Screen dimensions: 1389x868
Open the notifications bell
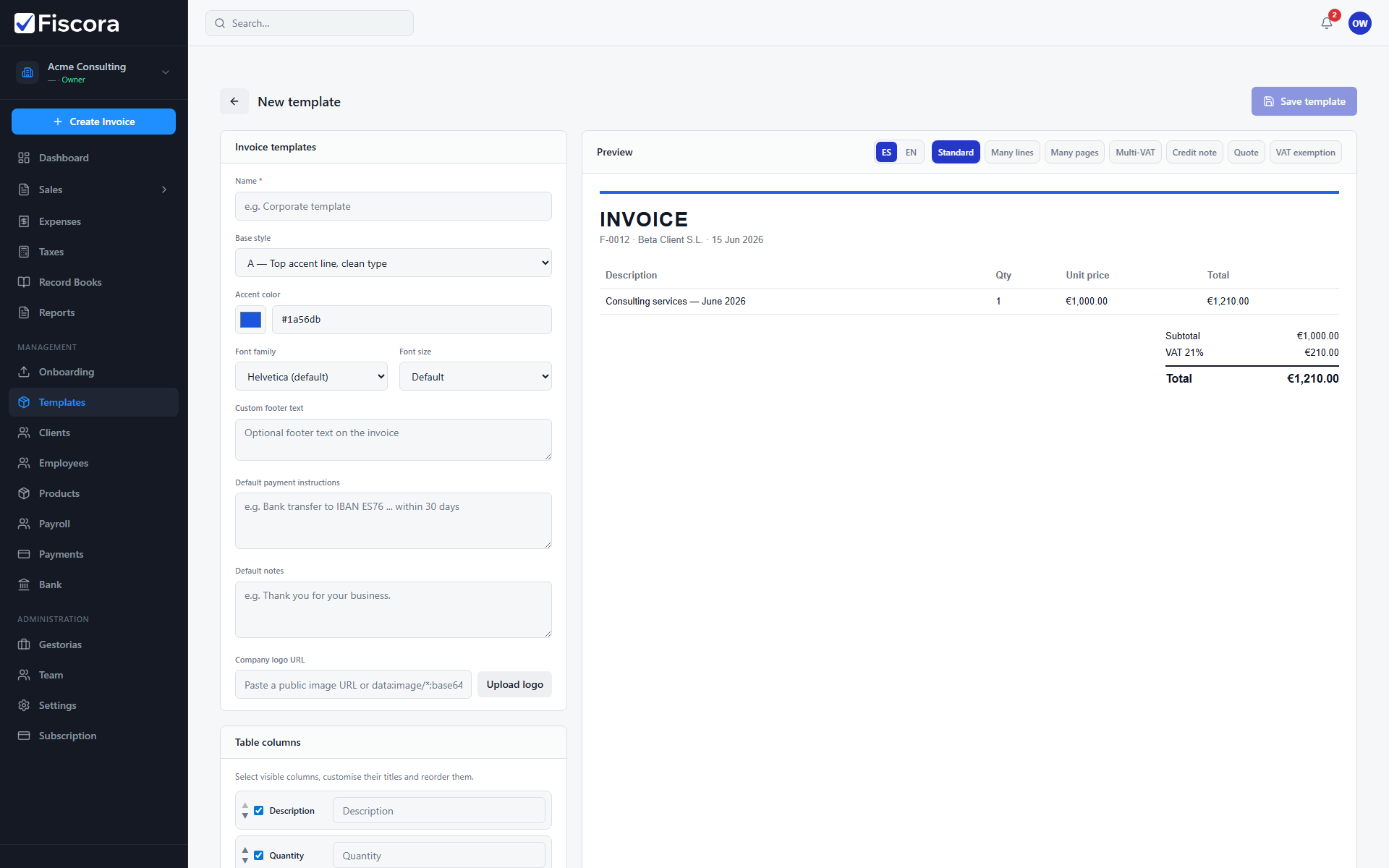coord(1327,23)
